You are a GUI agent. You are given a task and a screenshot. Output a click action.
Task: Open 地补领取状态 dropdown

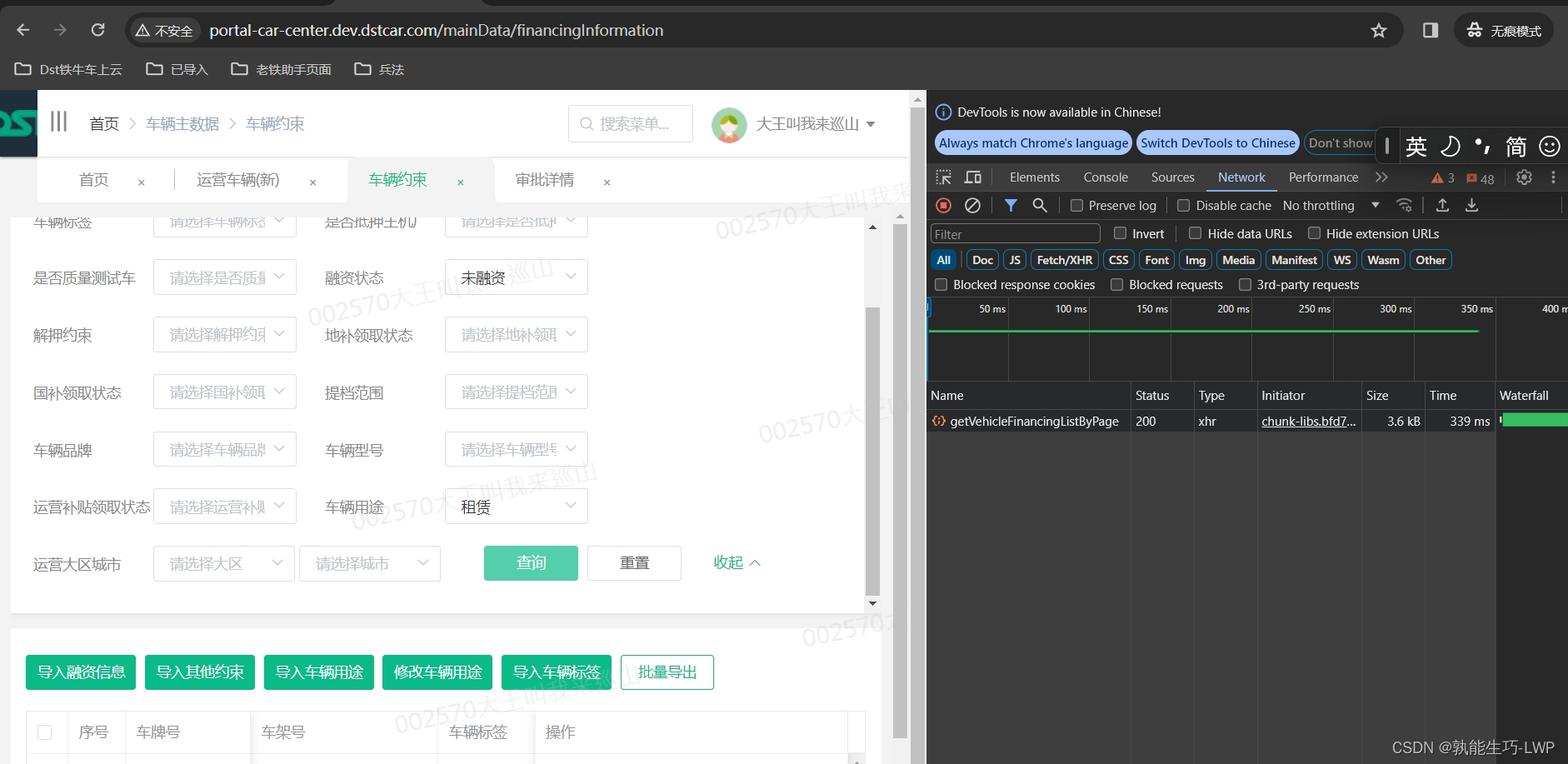tap(517, 335)
